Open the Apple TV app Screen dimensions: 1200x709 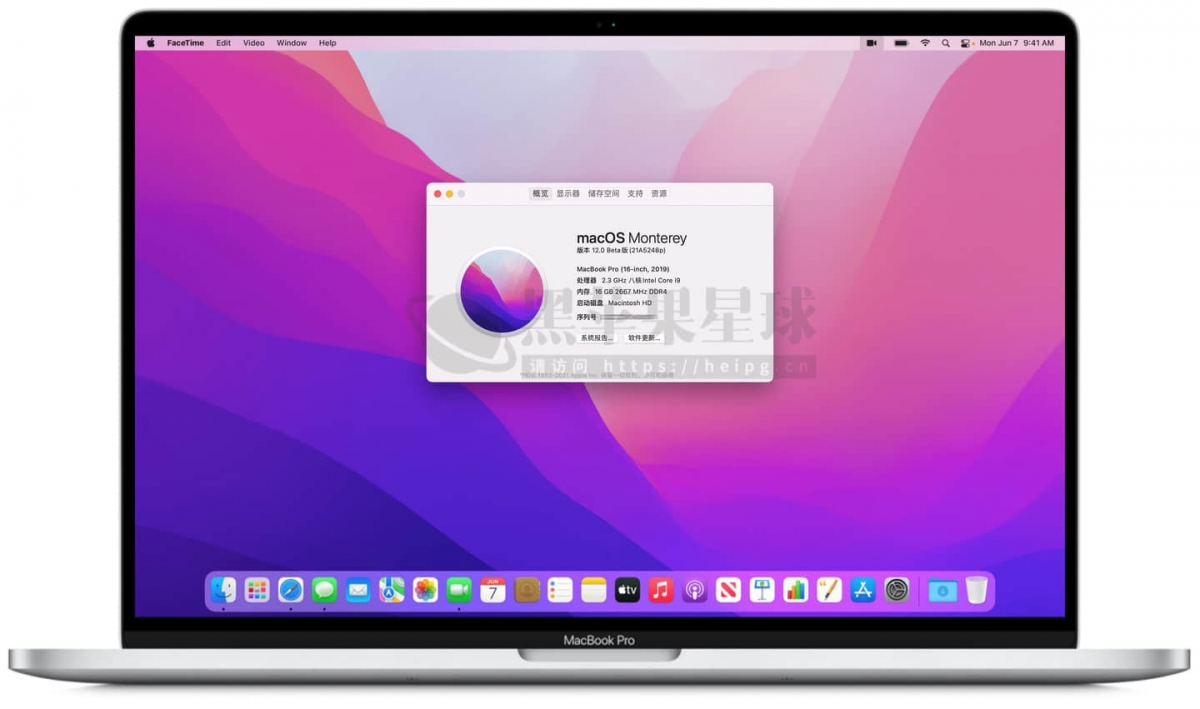(x=626, y=590)
